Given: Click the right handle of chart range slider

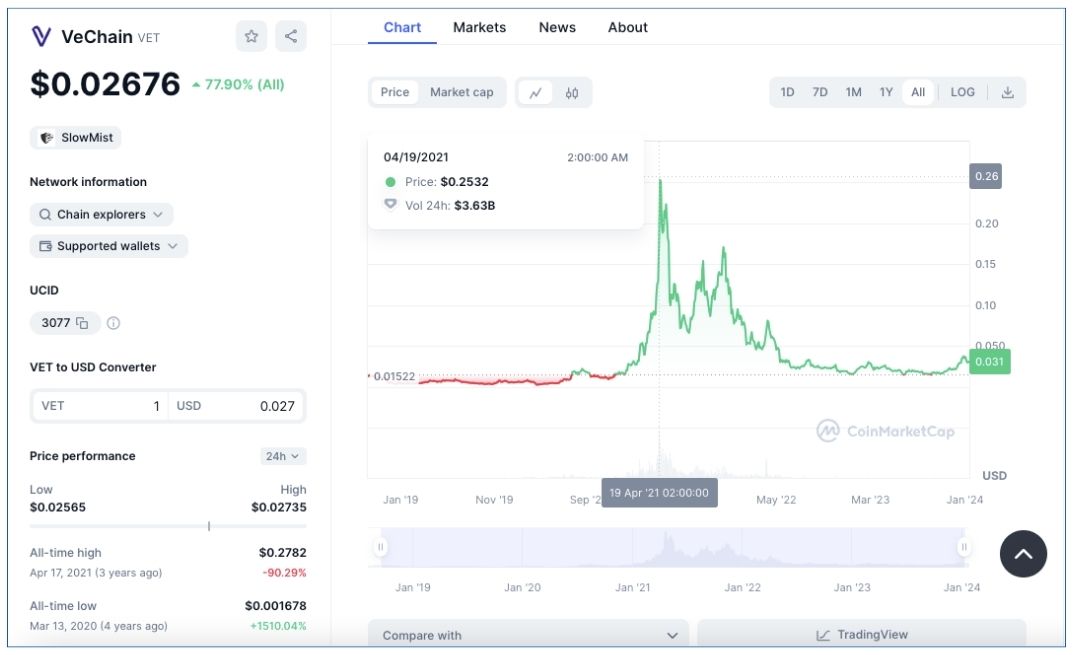Looking at the screenshot, I should (964, 547).
